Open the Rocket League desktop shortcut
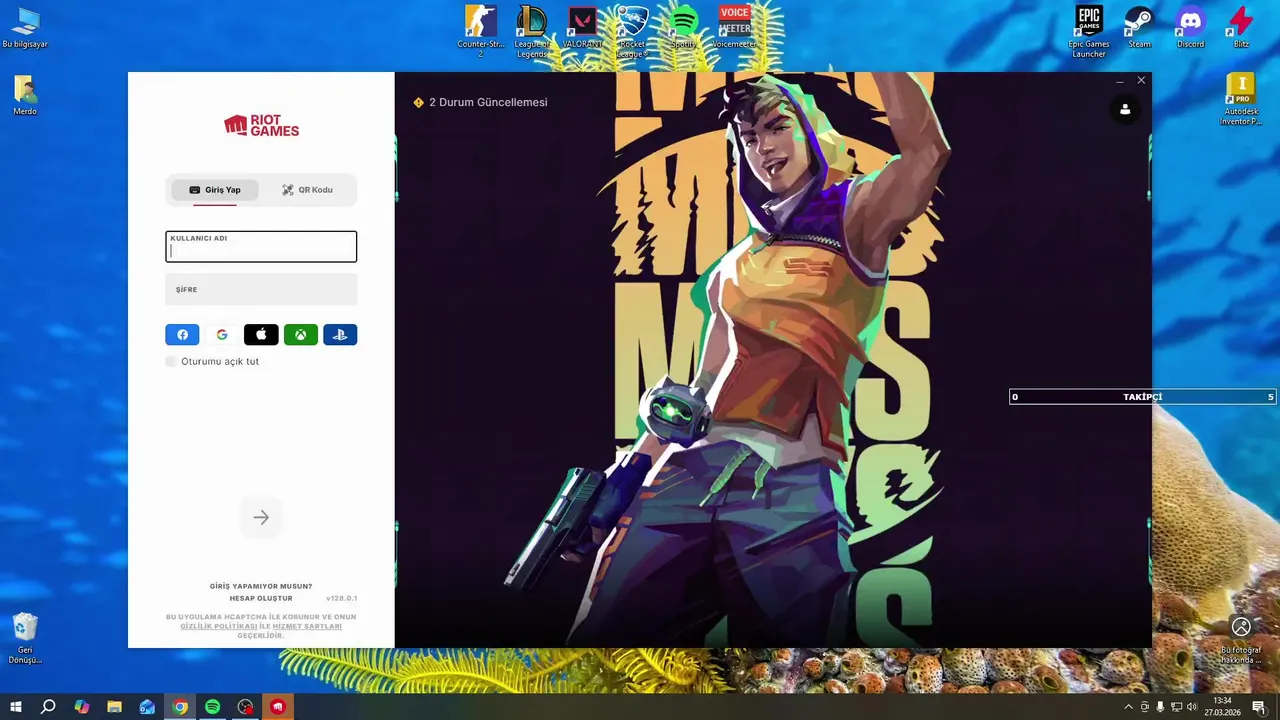 [633, 31]
